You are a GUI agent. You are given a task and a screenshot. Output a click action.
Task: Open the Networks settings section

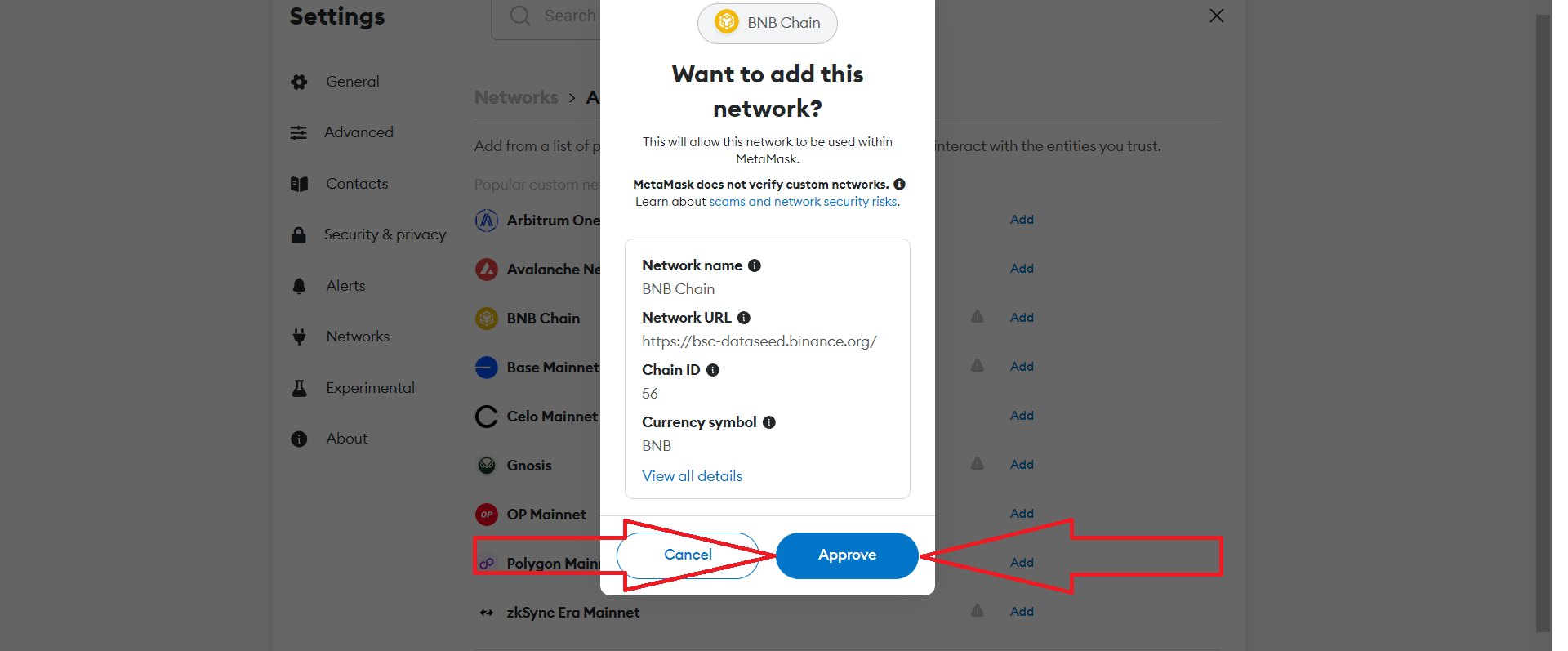(358, 336)
